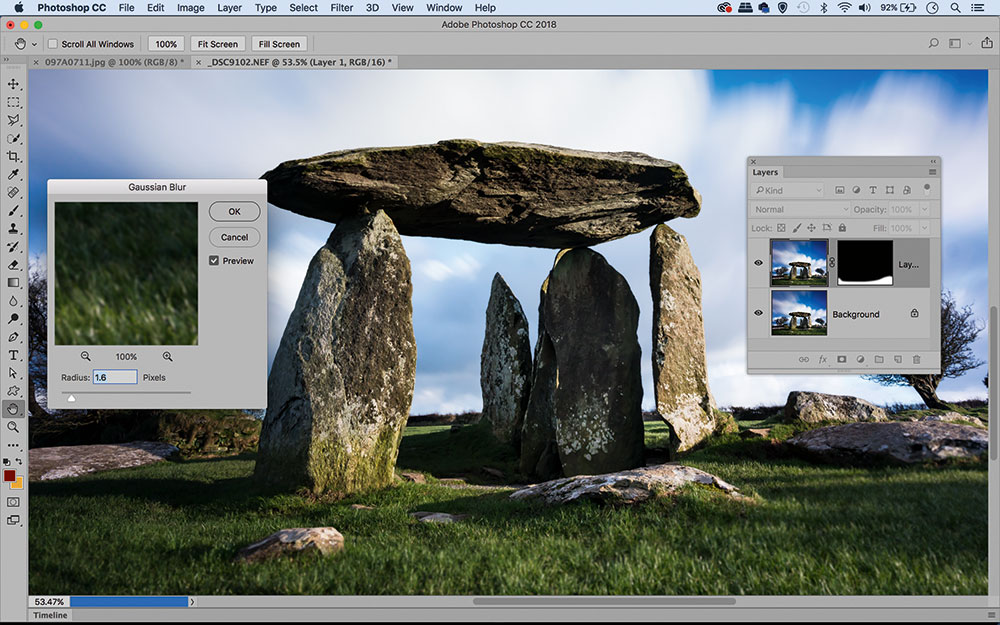Select the Rectangular Marquee tool

[13, 102]
